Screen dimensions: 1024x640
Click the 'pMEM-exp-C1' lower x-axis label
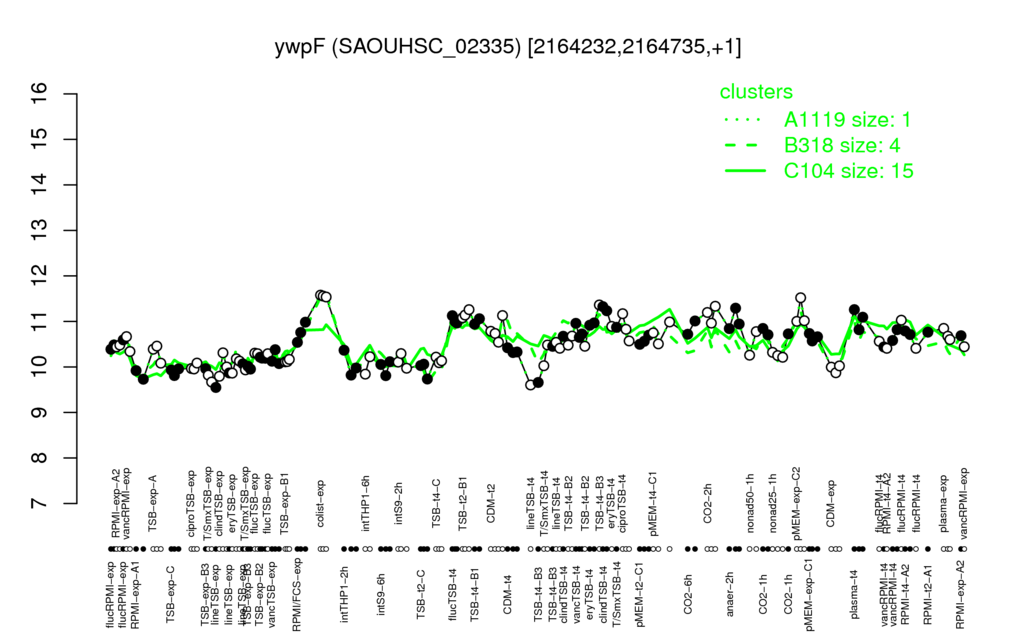pos(810,595)
